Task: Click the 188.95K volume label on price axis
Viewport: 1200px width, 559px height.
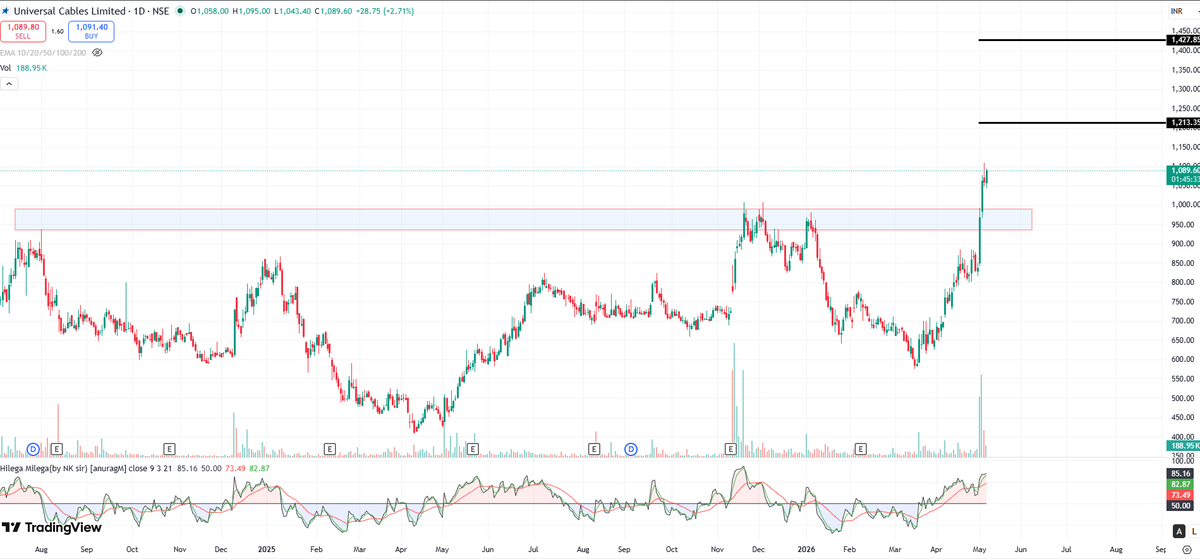Action: (1183, 445)
